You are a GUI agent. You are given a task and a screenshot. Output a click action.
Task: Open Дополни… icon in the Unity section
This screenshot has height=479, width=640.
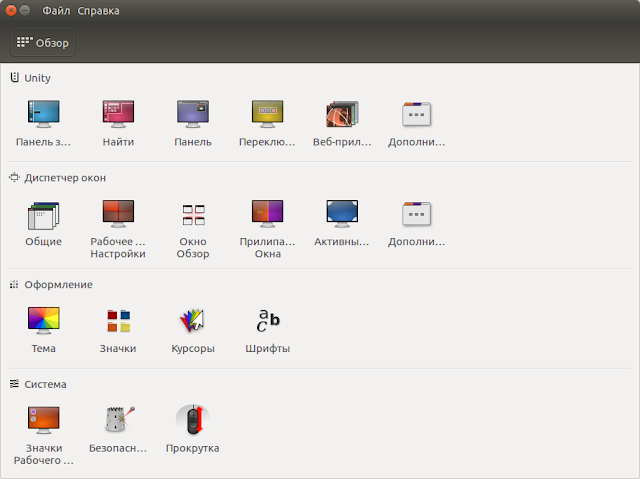416,114
